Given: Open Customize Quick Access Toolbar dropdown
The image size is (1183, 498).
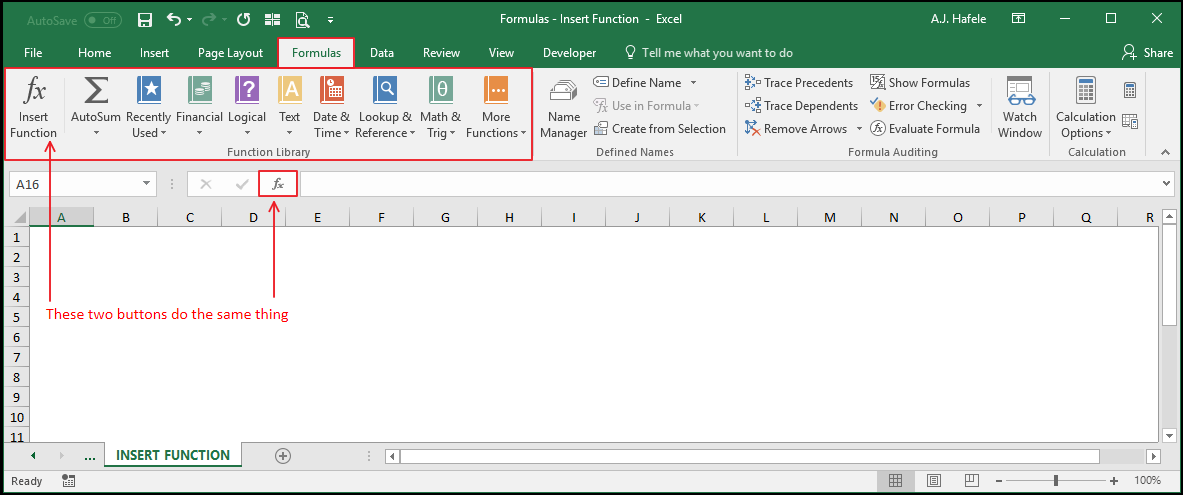Looking at the screenshot, I should click(331, 20).
